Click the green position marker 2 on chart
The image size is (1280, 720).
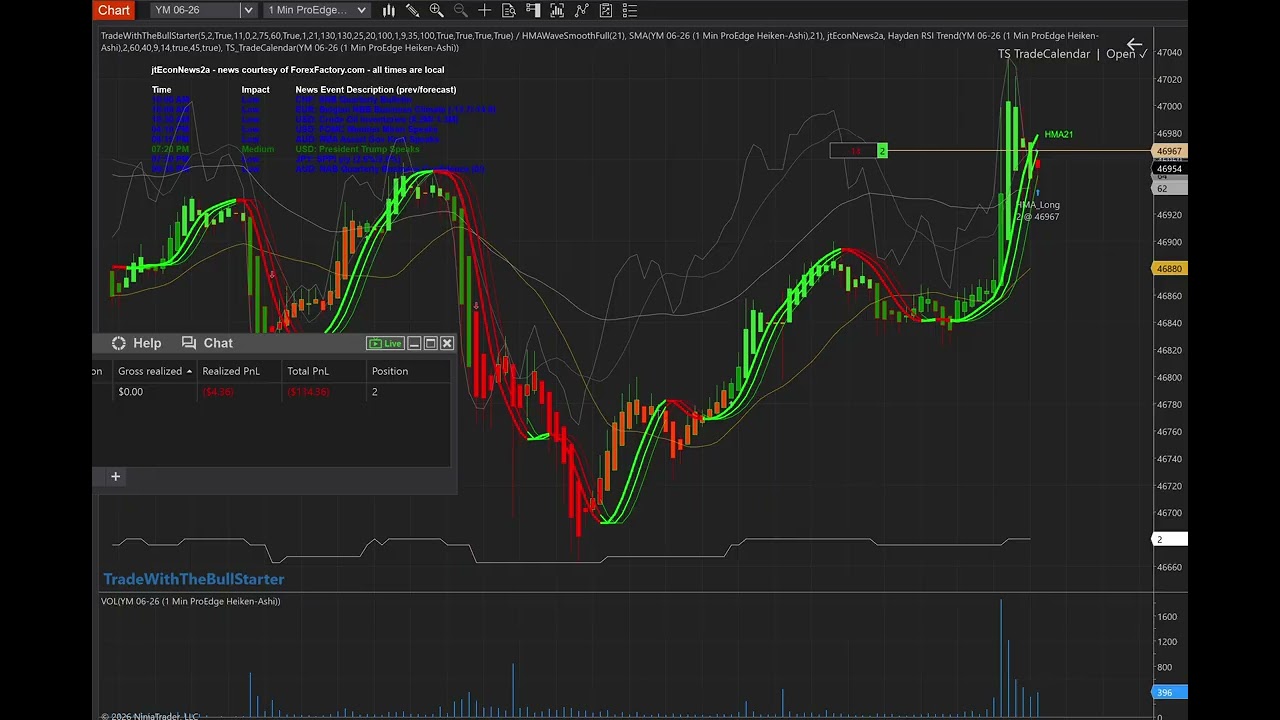pyautogui.click(x=882, y=151)
